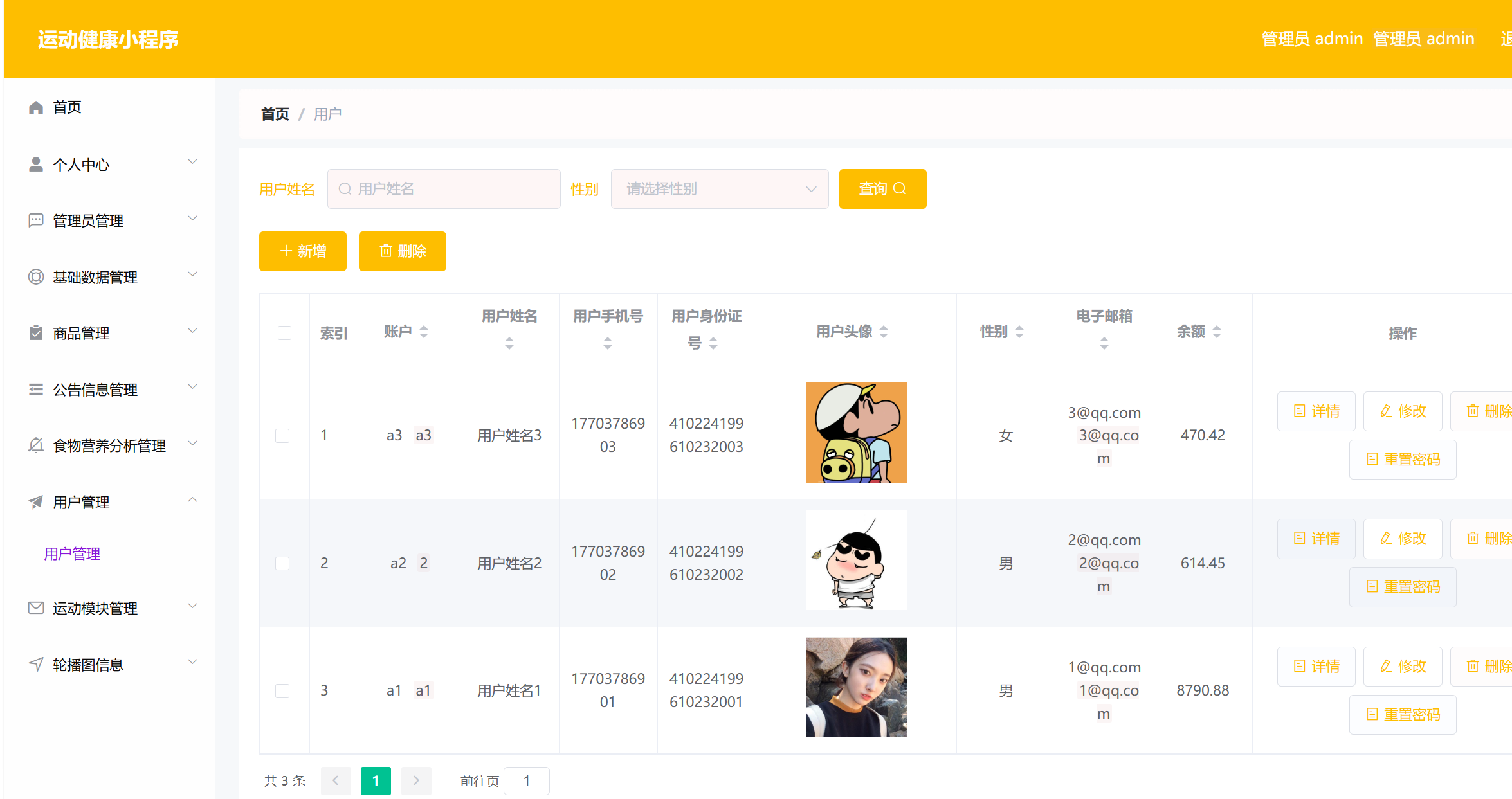This screenshot has height=799, width=1512.
Task: Click the 个人中心 person icon
Action: (36, 164)
